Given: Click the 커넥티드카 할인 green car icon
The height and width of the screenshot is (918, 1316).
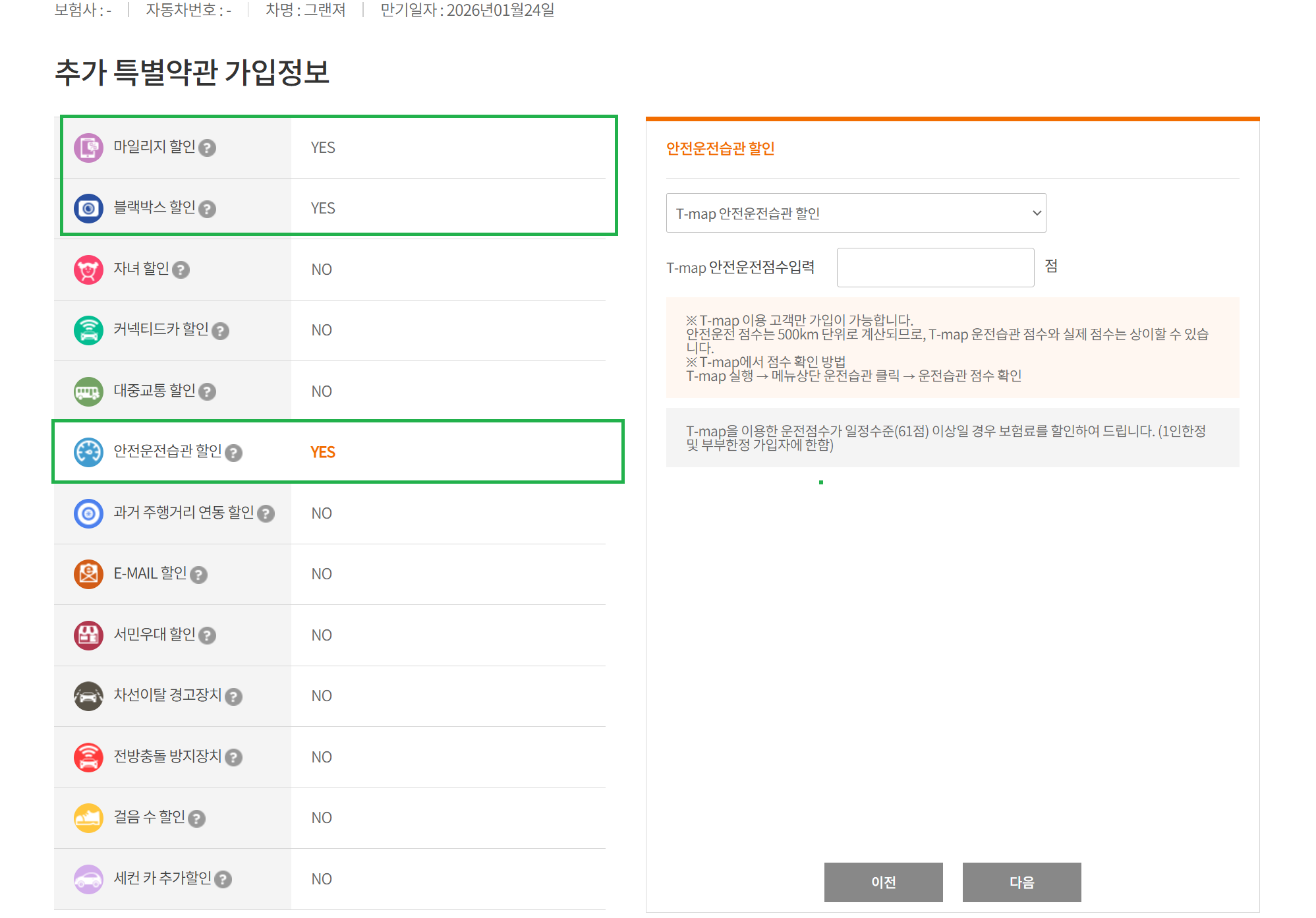Looking at the screenshot, I should coord(88,330).
